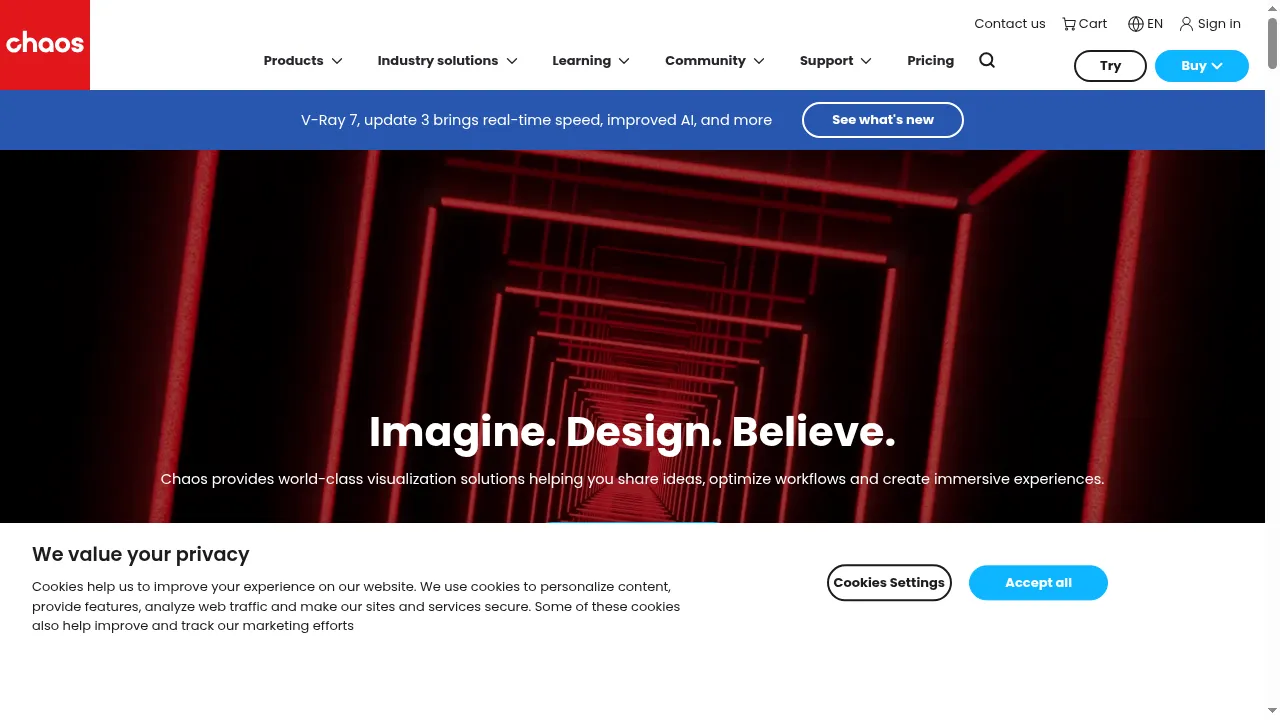Open the Products menu
Image resolution: width=1280 pixels, height=720 pixels.
point(293,61)
